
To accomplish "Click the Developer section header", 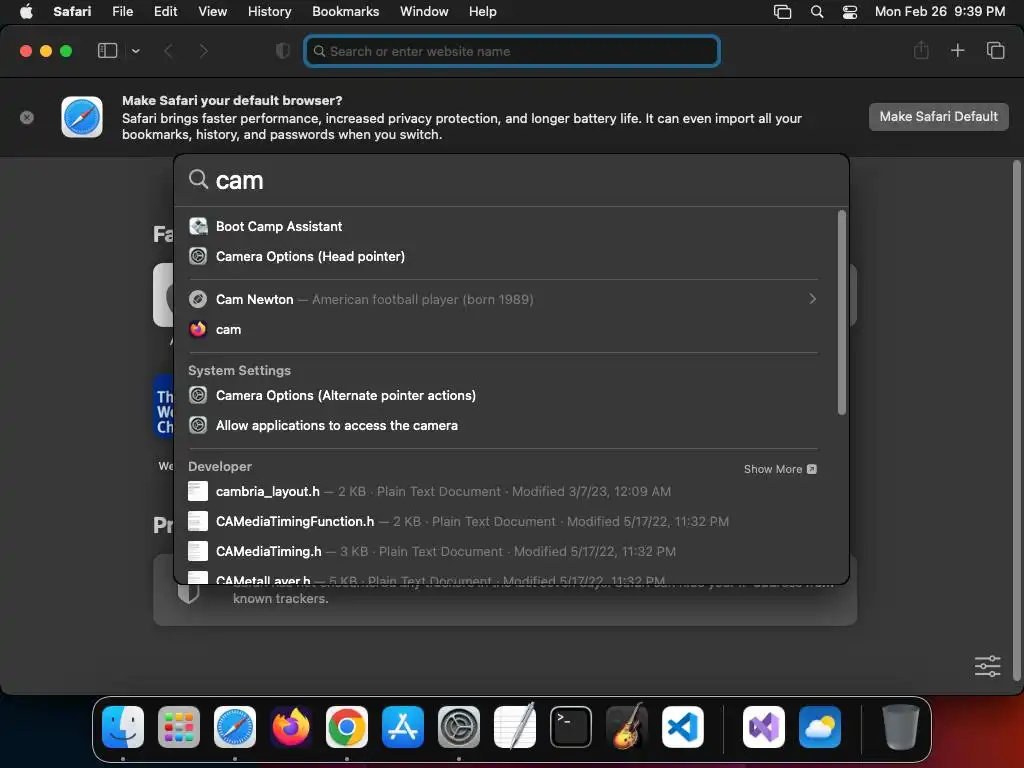I will tap(220, 466).
